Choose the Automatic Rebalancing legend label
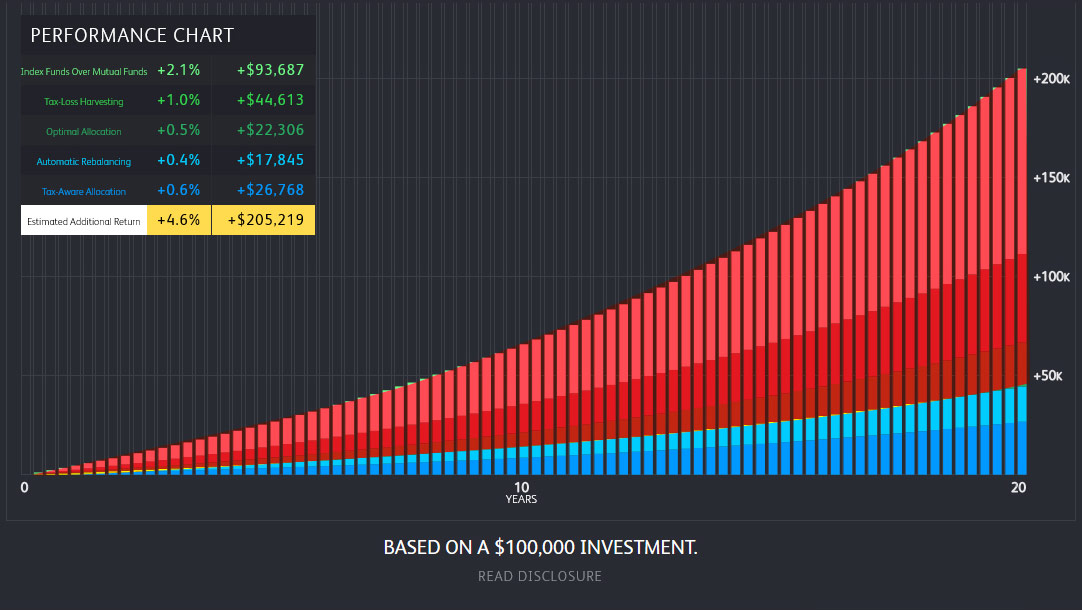 [84, 161]
